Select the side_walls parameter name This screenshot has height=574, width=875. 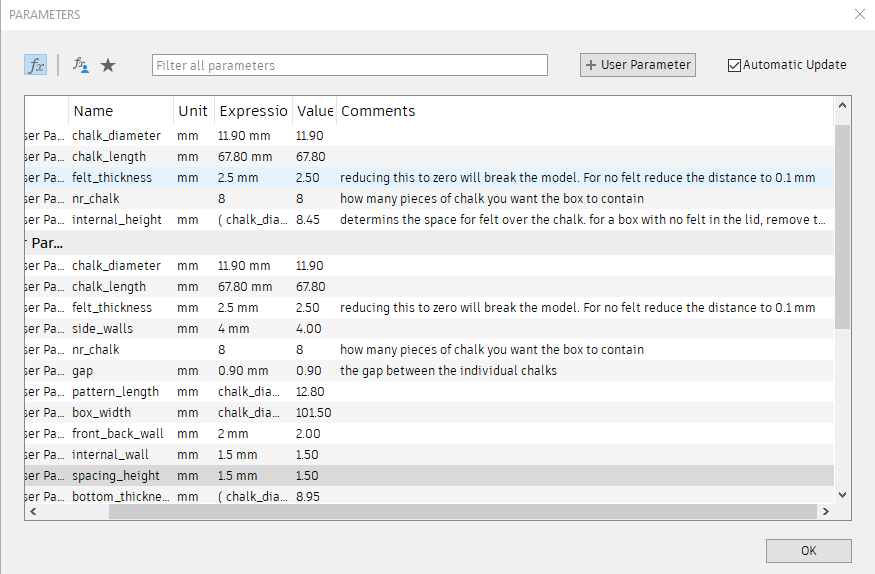click(102, 329)
